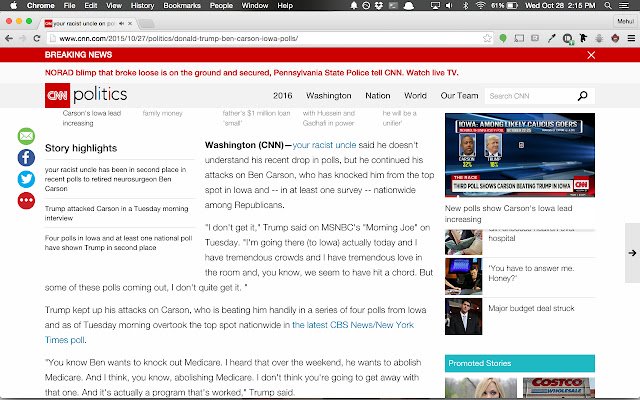Click the volume icon in the menu bar
The image size is (640, 400).
[449, 5]
